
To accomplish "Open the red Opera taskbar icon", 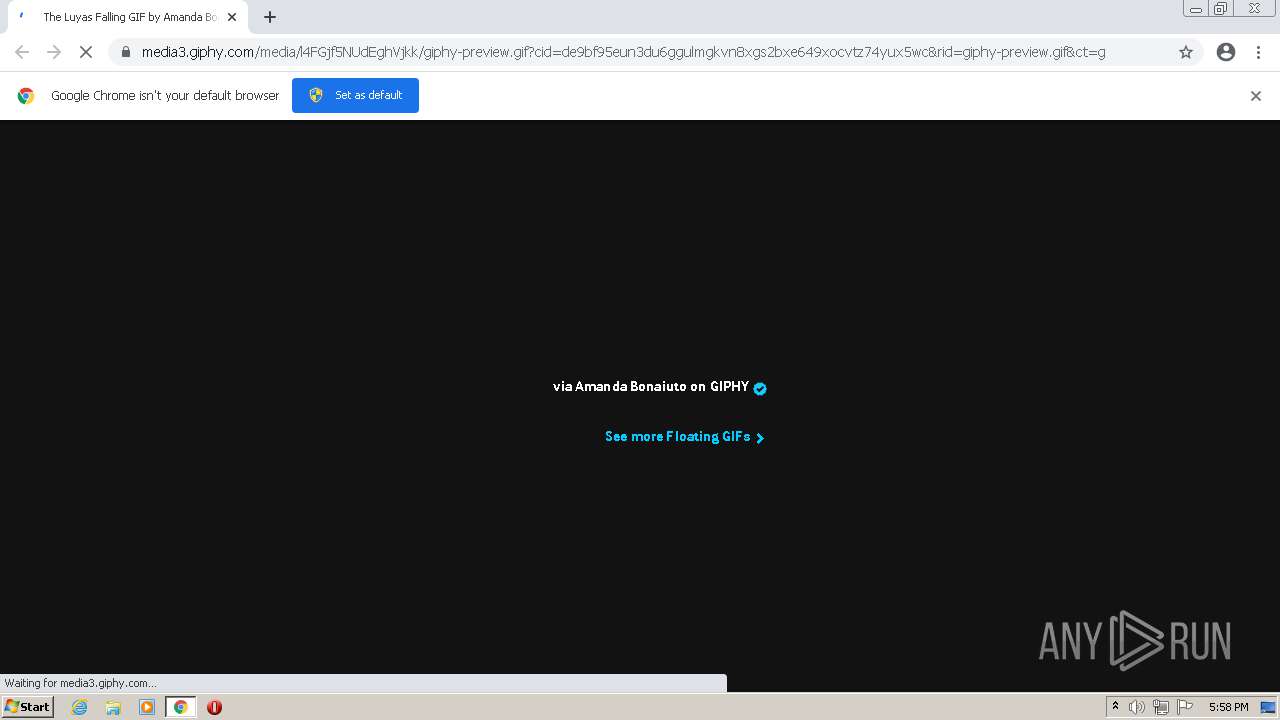I will click(x=214, y=707).
